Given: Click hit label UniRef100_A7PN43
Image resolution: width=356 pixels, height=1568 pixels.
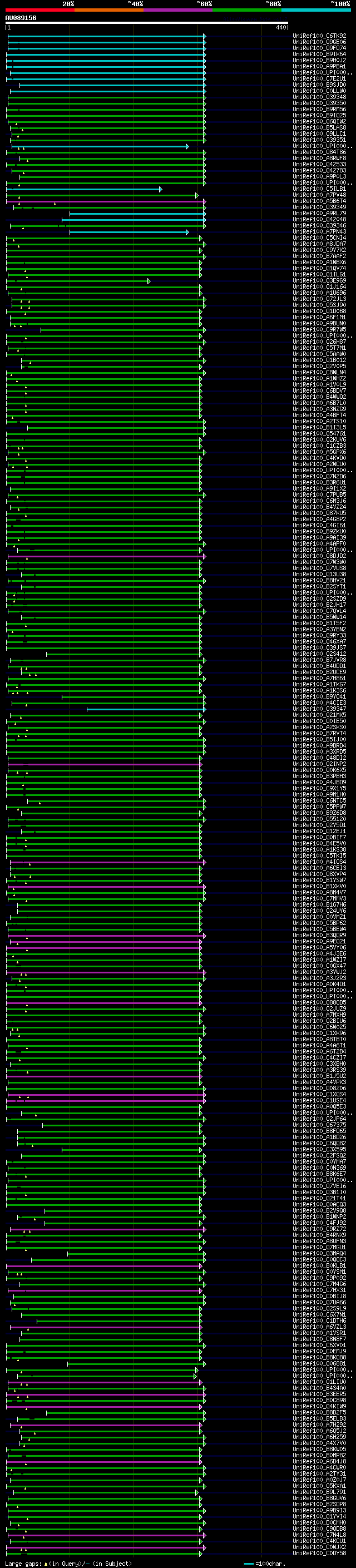Looking at the screenshot, I should (319, 232).
